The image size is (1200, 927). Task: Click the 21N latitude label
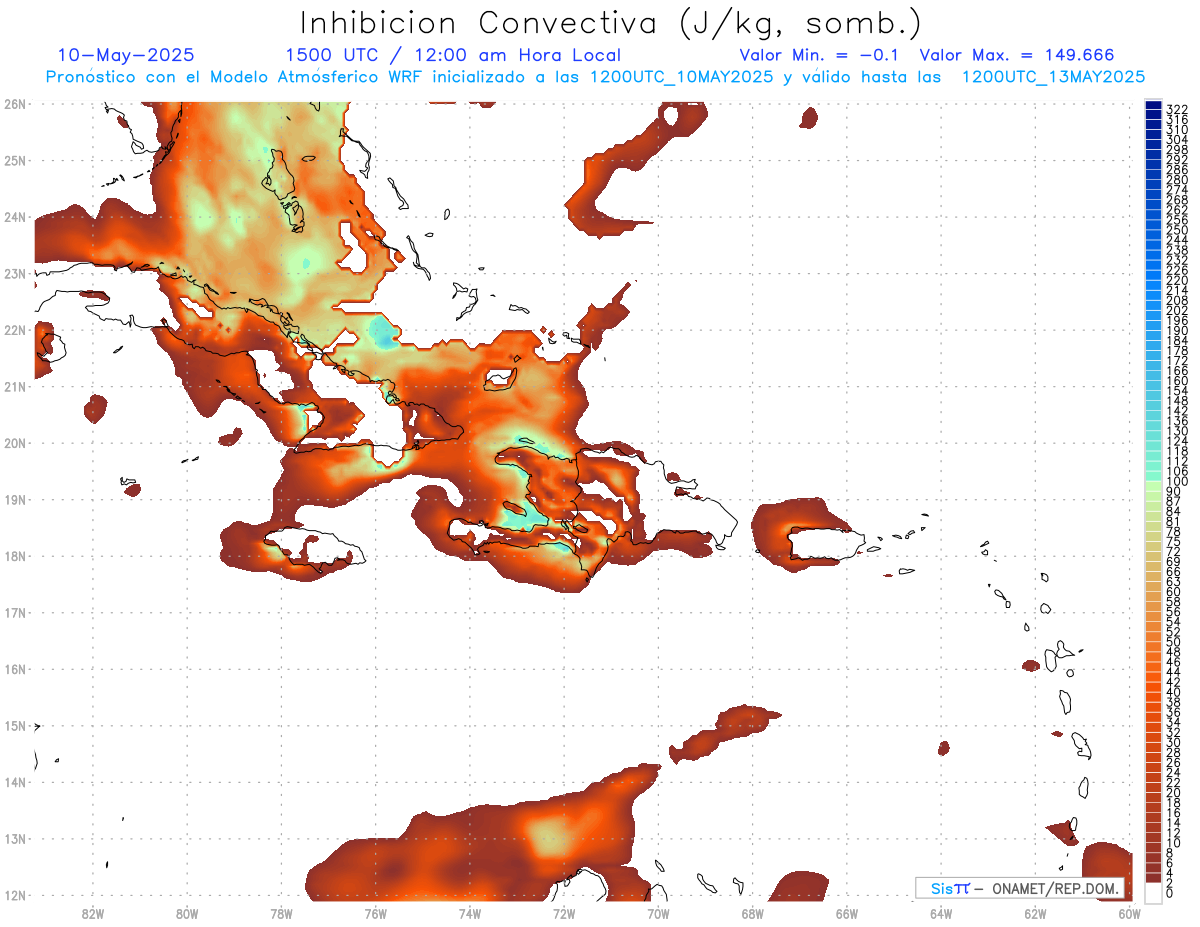pyautogui.click(x=14, y=386)
